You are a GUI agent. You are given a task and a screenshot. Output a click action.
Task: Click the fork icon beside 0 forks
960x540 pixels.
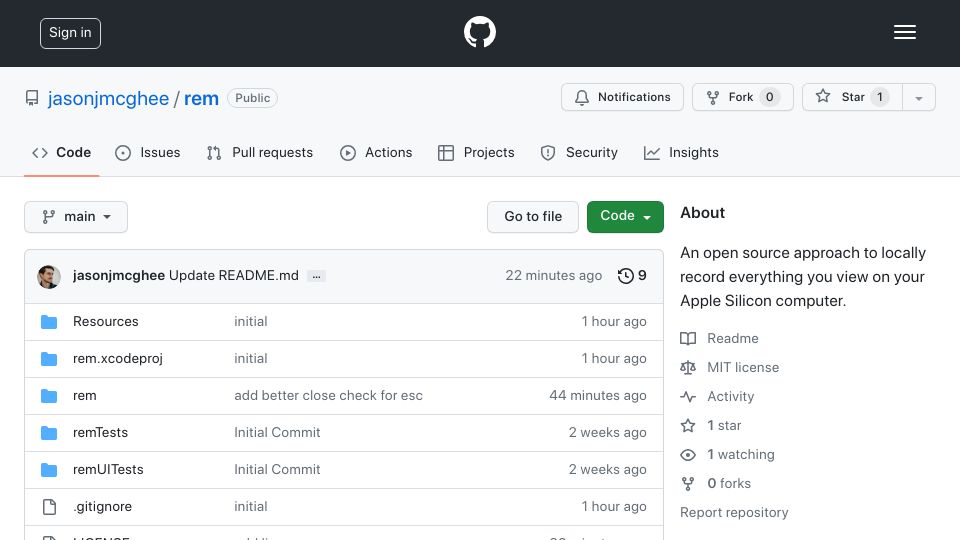[688, 484]
